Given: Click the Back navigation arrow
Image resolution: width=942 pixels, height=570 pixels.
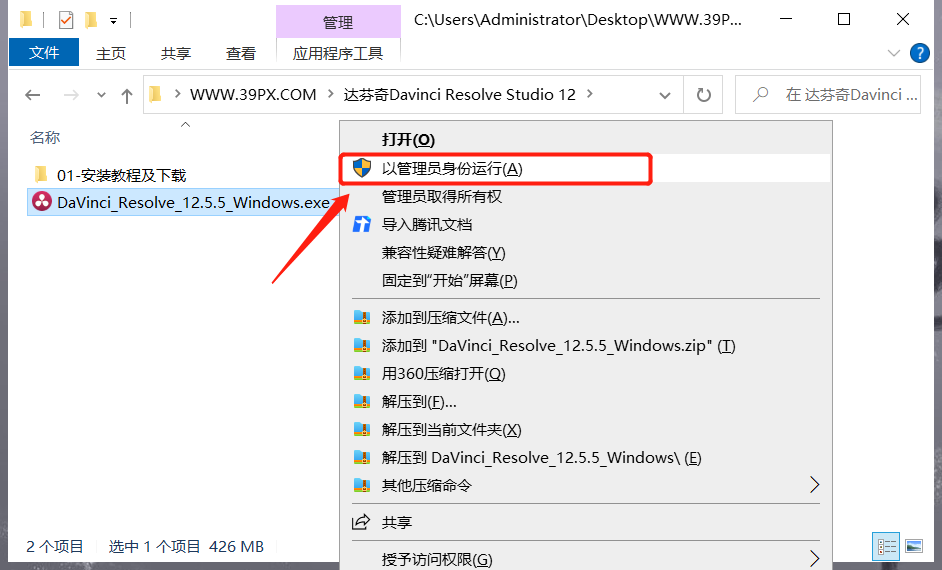Looking at the screenshot, I should [x=32, y=95].
